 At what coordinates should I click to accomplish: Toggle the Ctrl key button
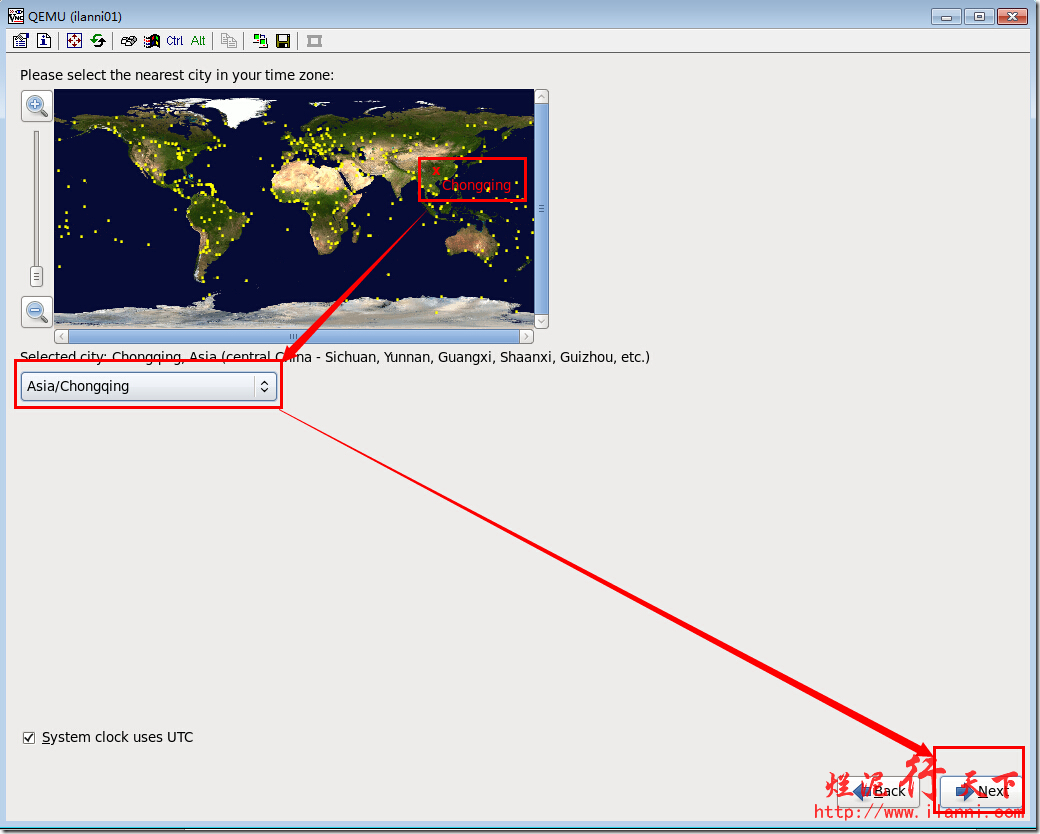(x=174, y=41)
